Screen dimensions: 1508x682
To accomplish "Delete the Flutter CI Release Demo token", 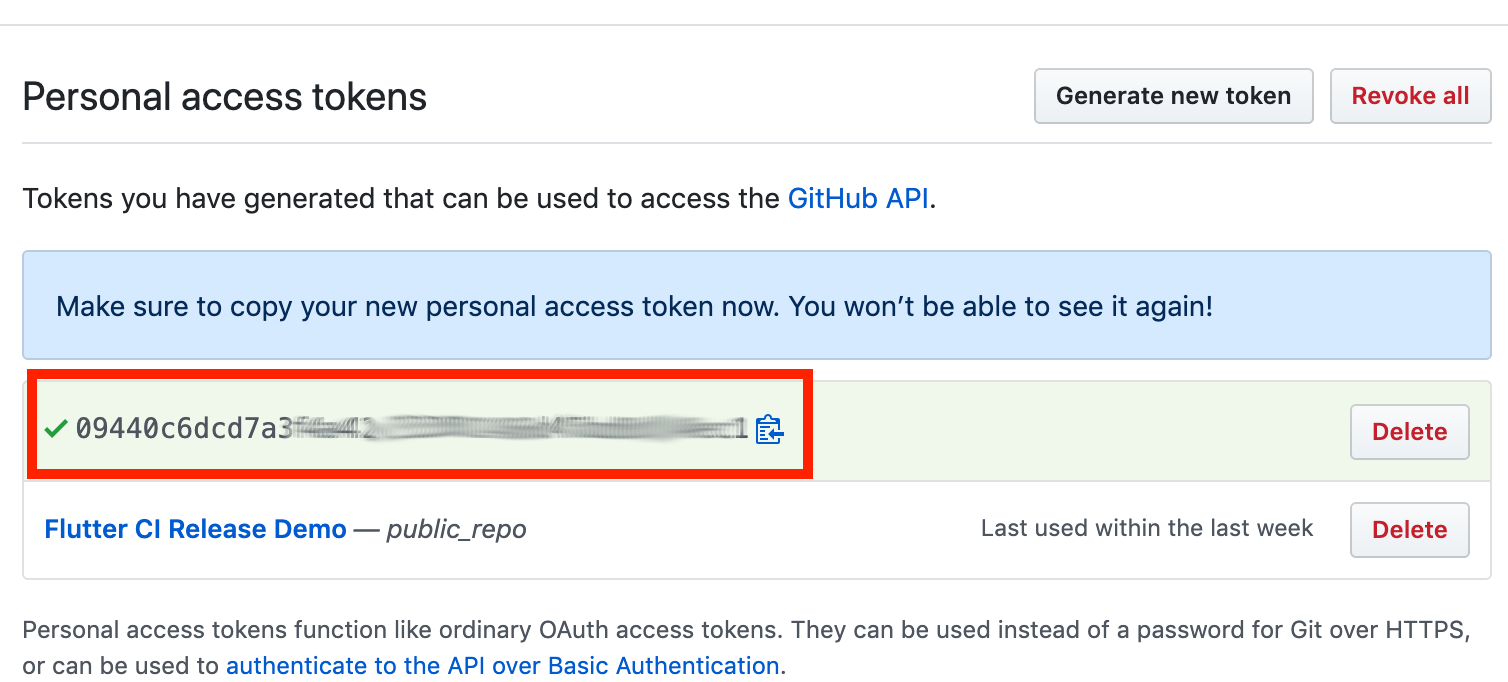I will (1409, 530).
